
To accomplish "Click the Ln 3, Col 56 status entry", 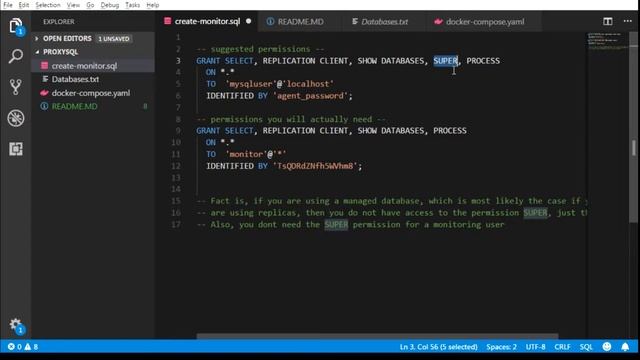I will point(438,347).
